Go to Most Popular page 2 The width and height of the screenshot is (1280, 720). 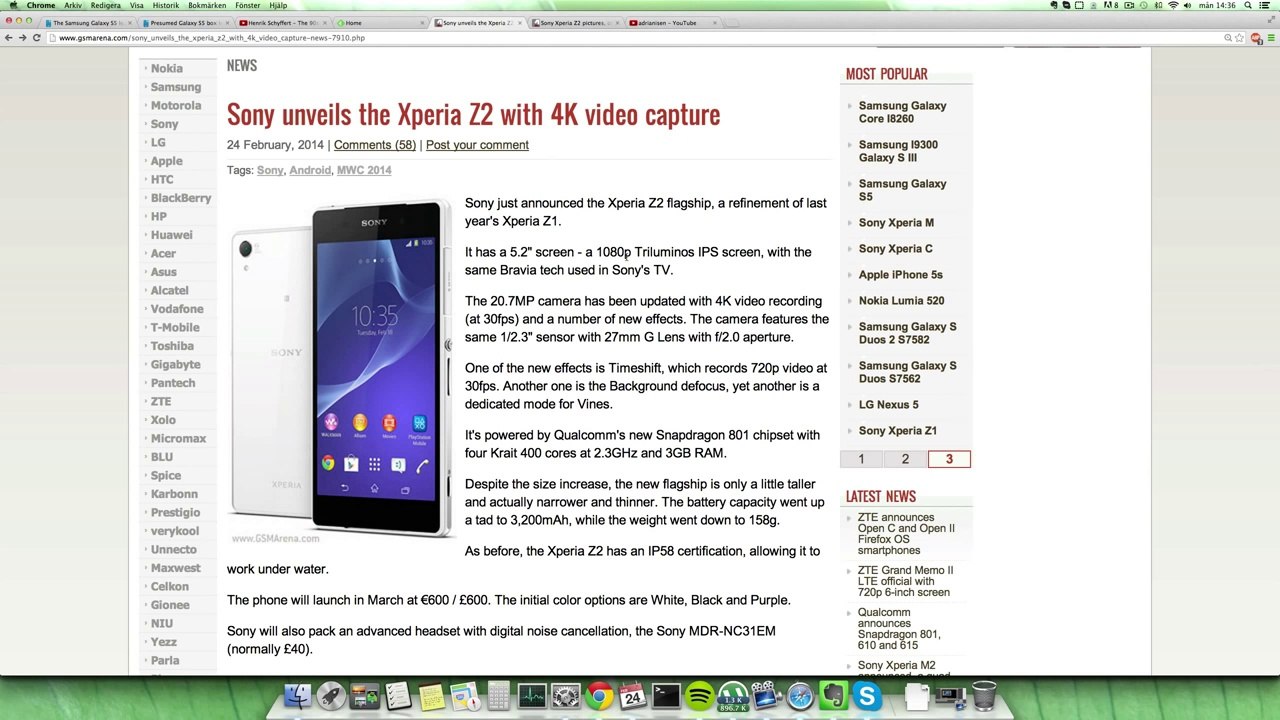(x=905, y=459)
